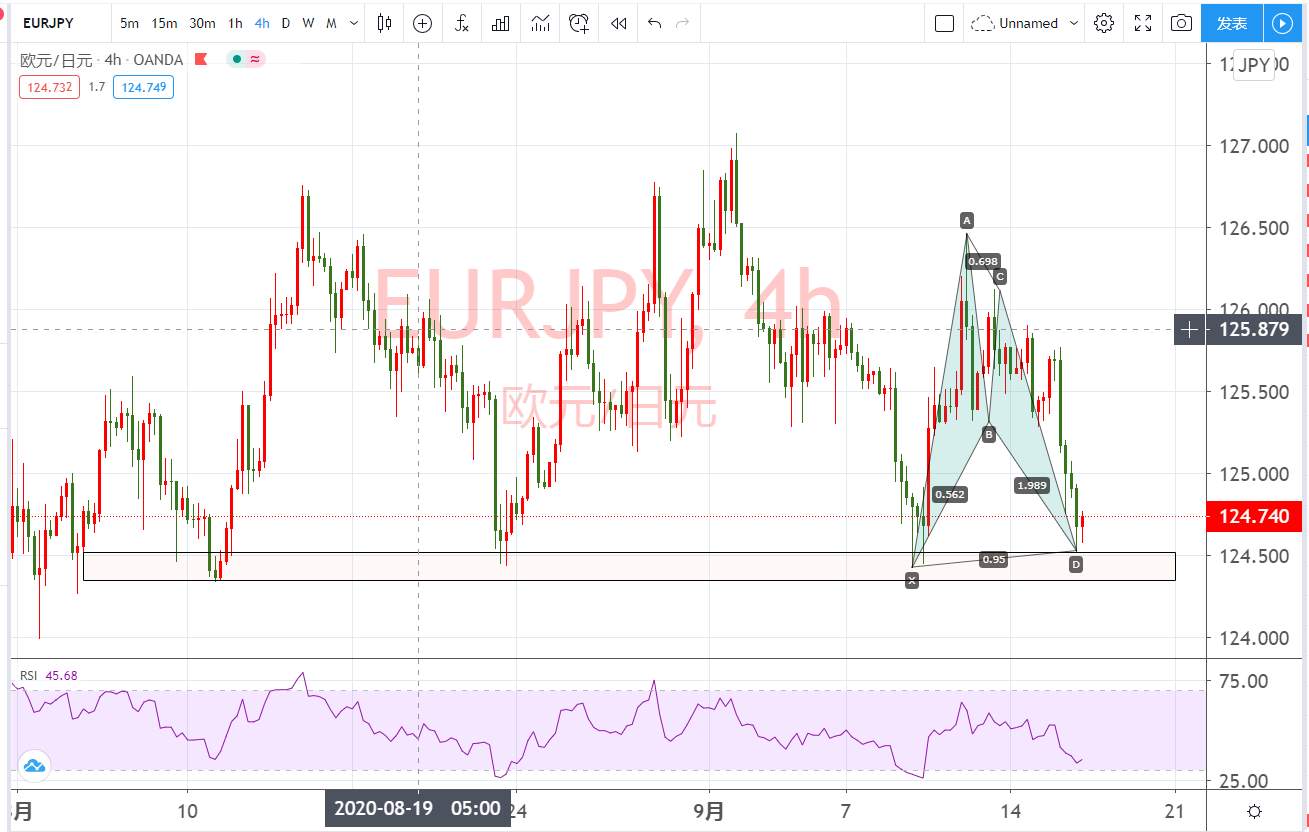This screenshot has width=1309, height=832.
Task: Click the red 124.740 current price label
Action: tap(1255, 516)
